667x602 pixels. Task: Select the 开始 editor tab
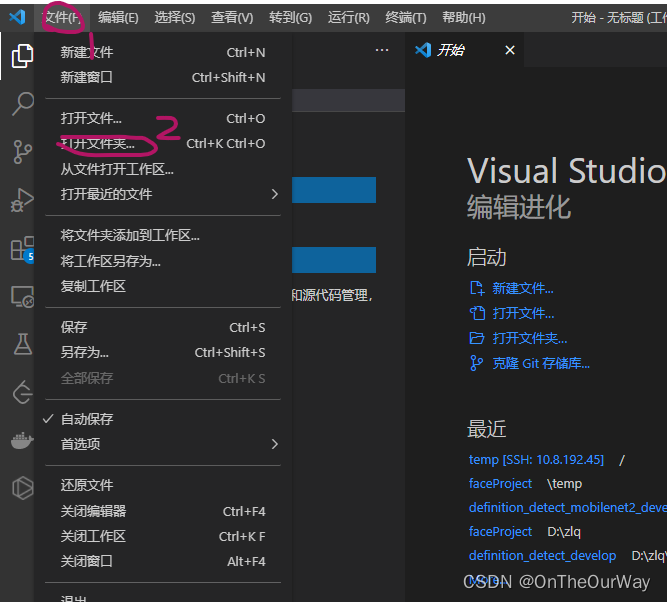tap(465, 50)
